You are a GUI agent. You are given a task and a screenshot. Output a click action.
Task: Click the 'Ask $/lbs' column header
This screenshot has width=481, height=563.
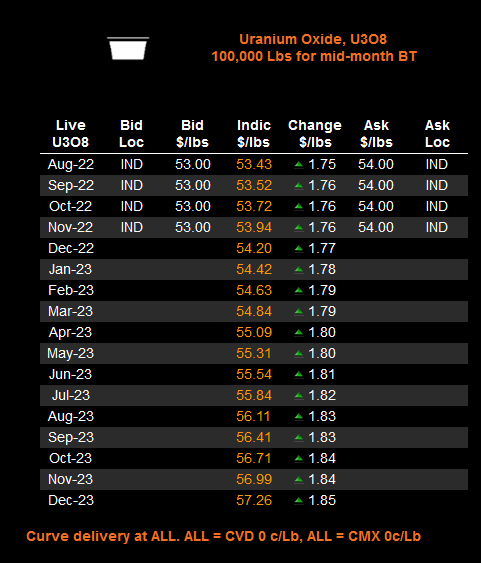[x=376, y=134]
